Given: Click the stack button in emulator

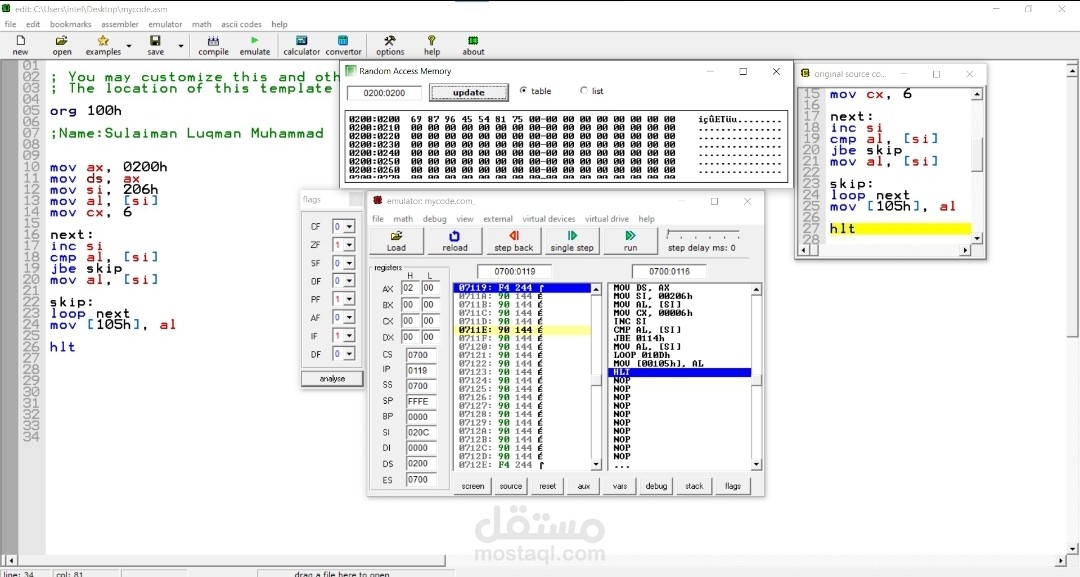Looking at the screenshot, I should [x=694, y=486].
